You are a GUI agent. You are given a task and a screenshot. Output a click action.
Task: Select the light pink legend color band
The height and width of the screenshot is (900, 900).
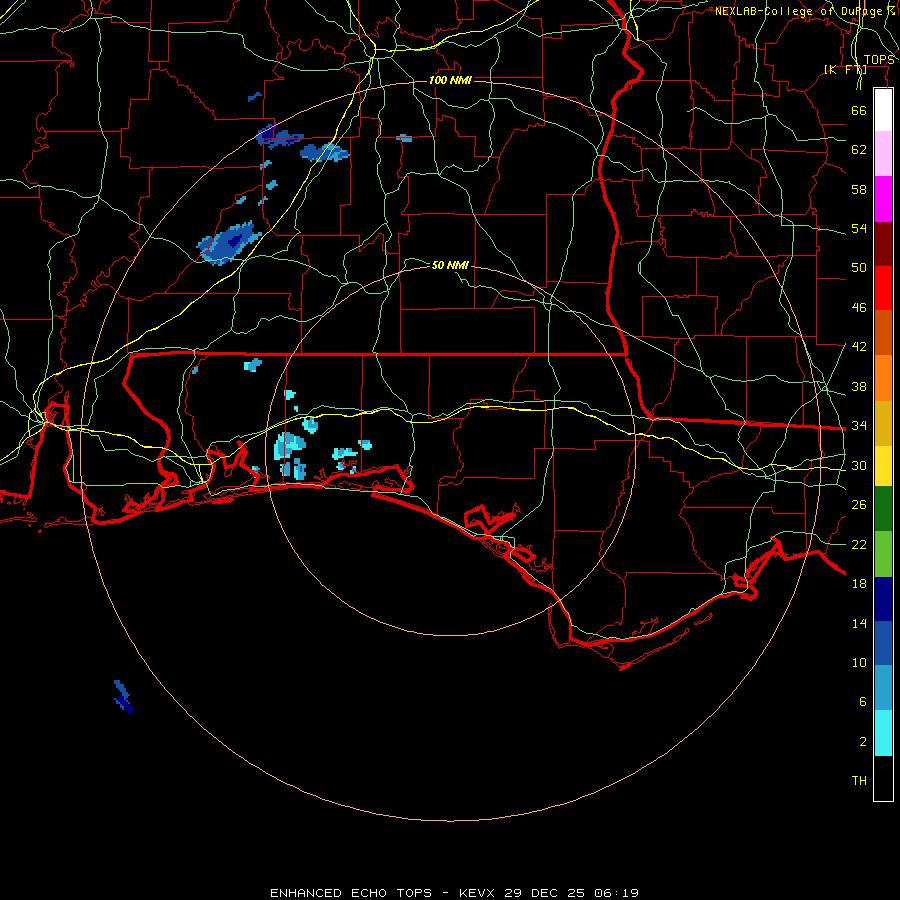click(x=883, y=153)
